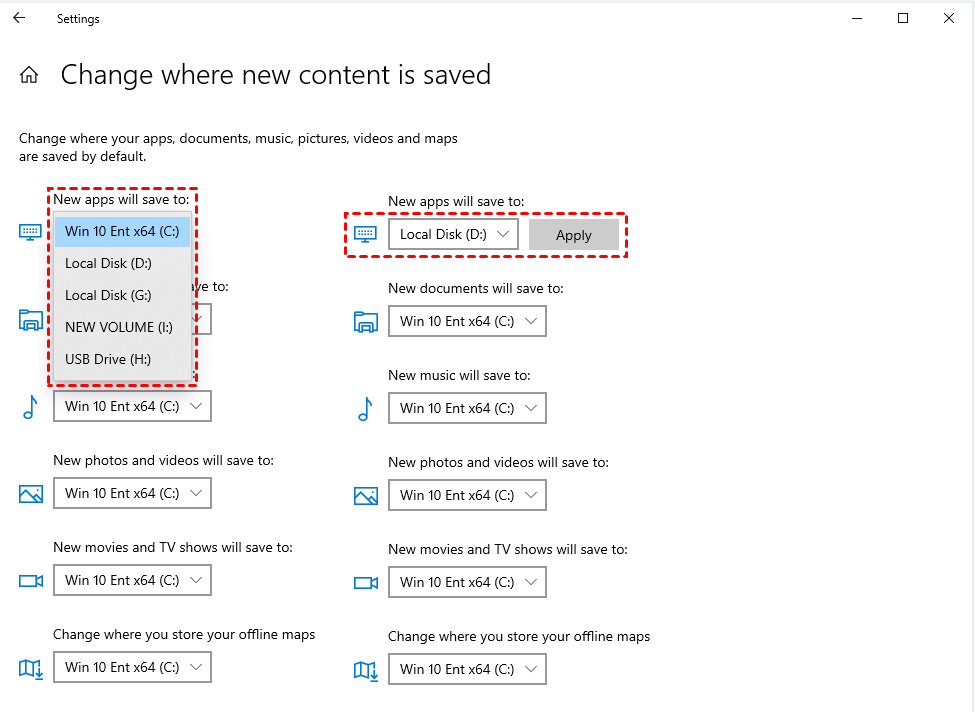
Task: Open right panel New music drive dropdown
Action: 467,408
